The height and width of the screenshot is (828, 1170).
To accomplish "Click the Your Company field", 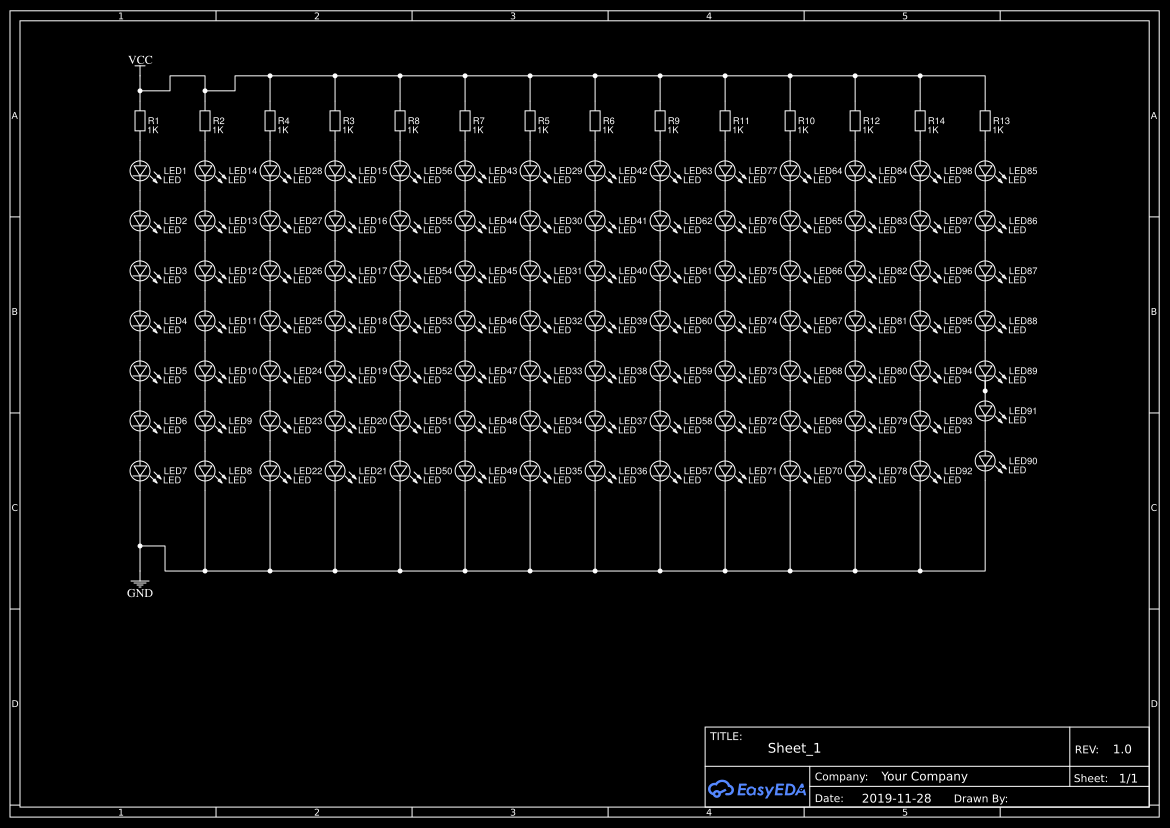I will pyautogui.click(x=924, y=776).
